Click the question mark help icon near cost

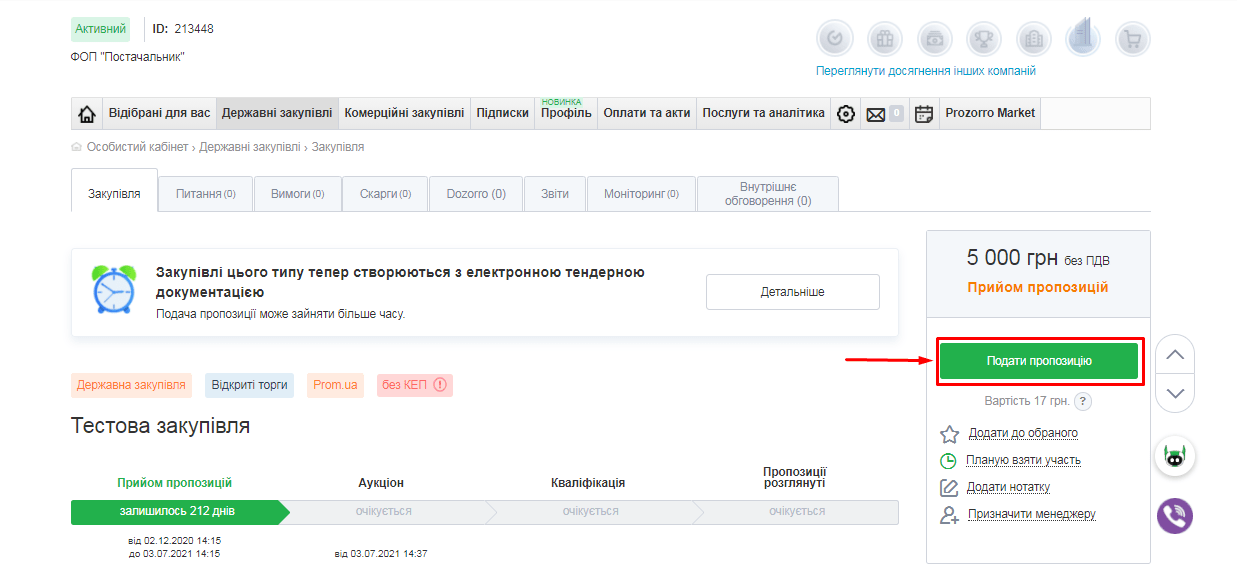click(x=1082, y=401)
